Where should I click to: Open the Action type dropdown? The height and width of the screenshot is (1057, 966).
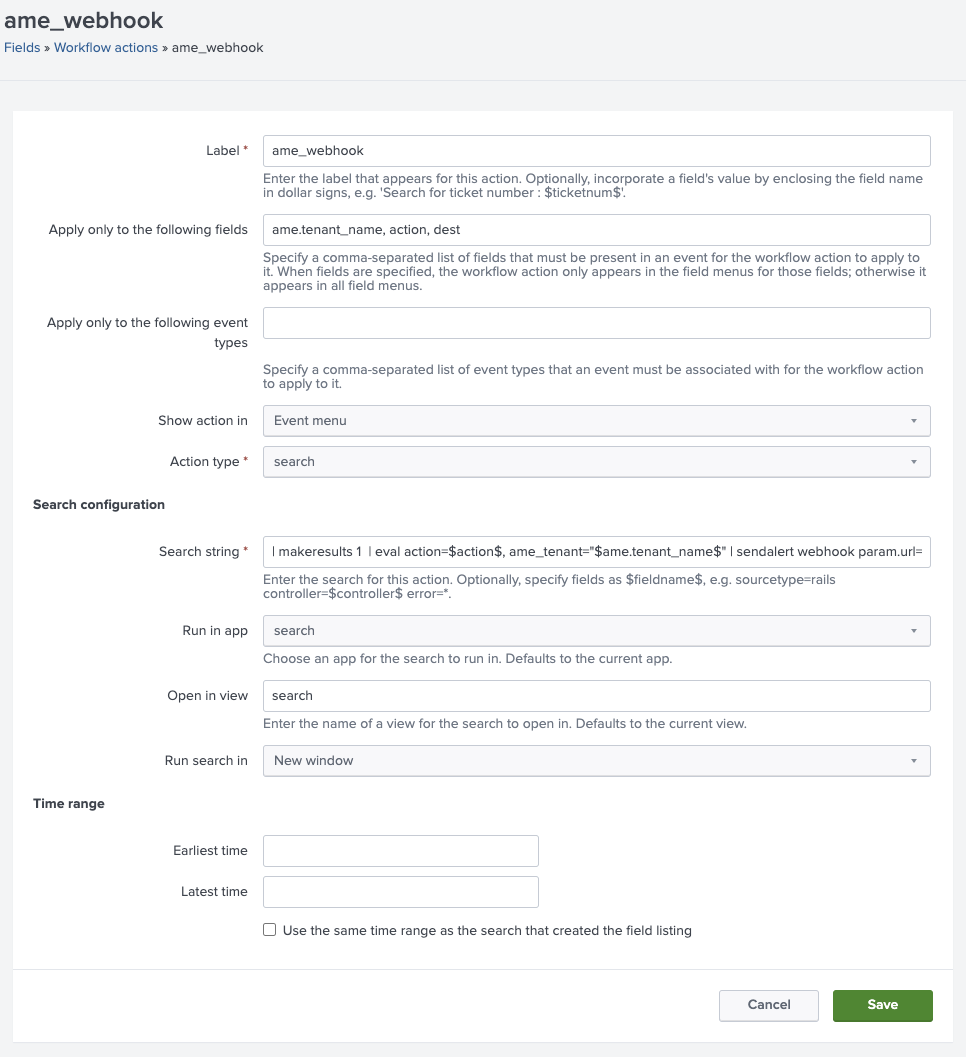point(595,462)
